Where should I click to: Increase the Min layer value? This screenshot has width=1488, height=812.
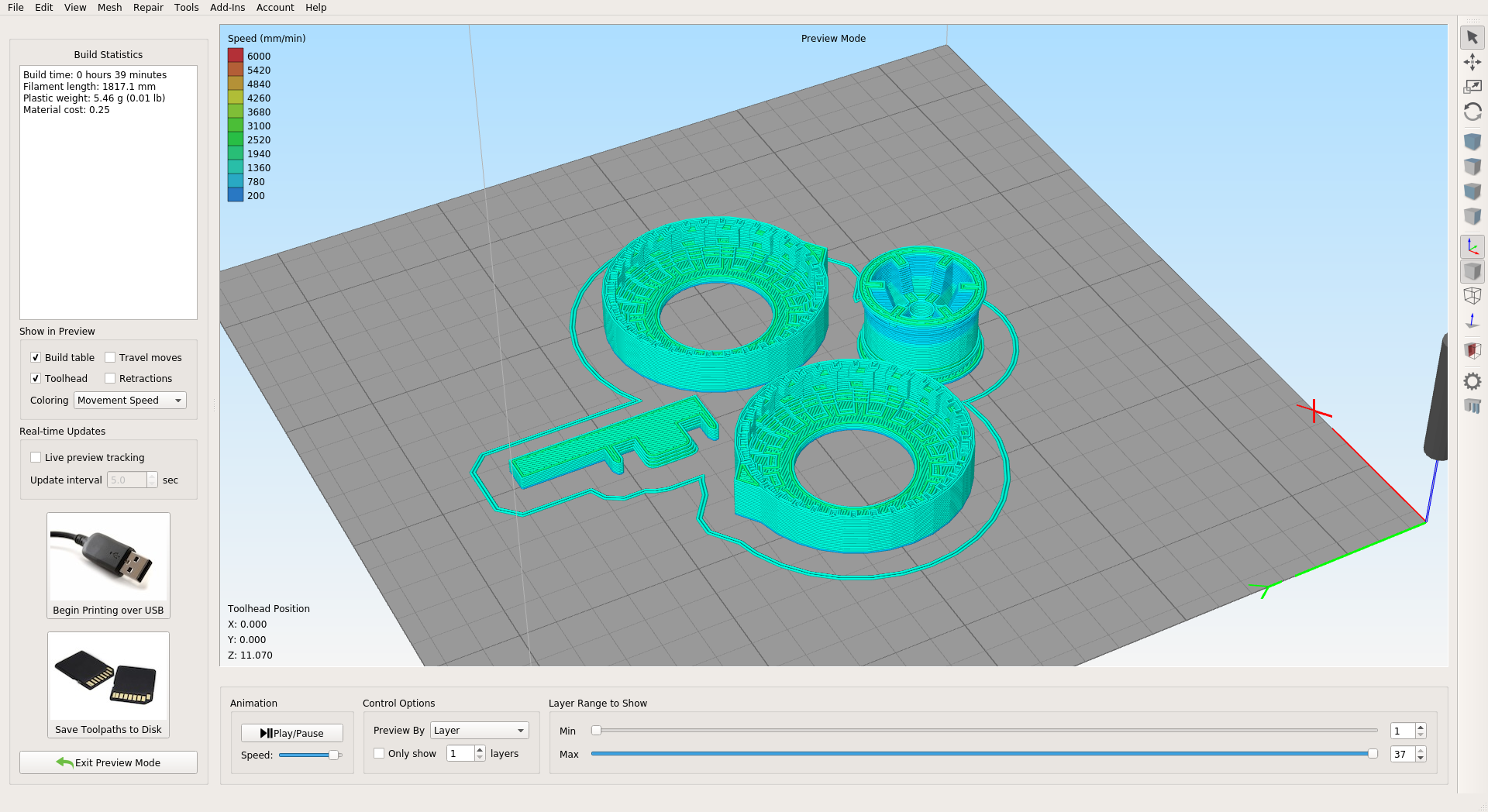pos(1421,727)
